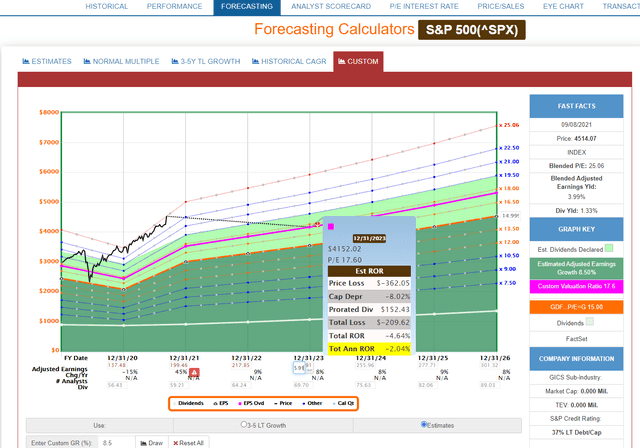Click the Company Information panel header
This screenshot has width=640, height=448.
(576, 359)
